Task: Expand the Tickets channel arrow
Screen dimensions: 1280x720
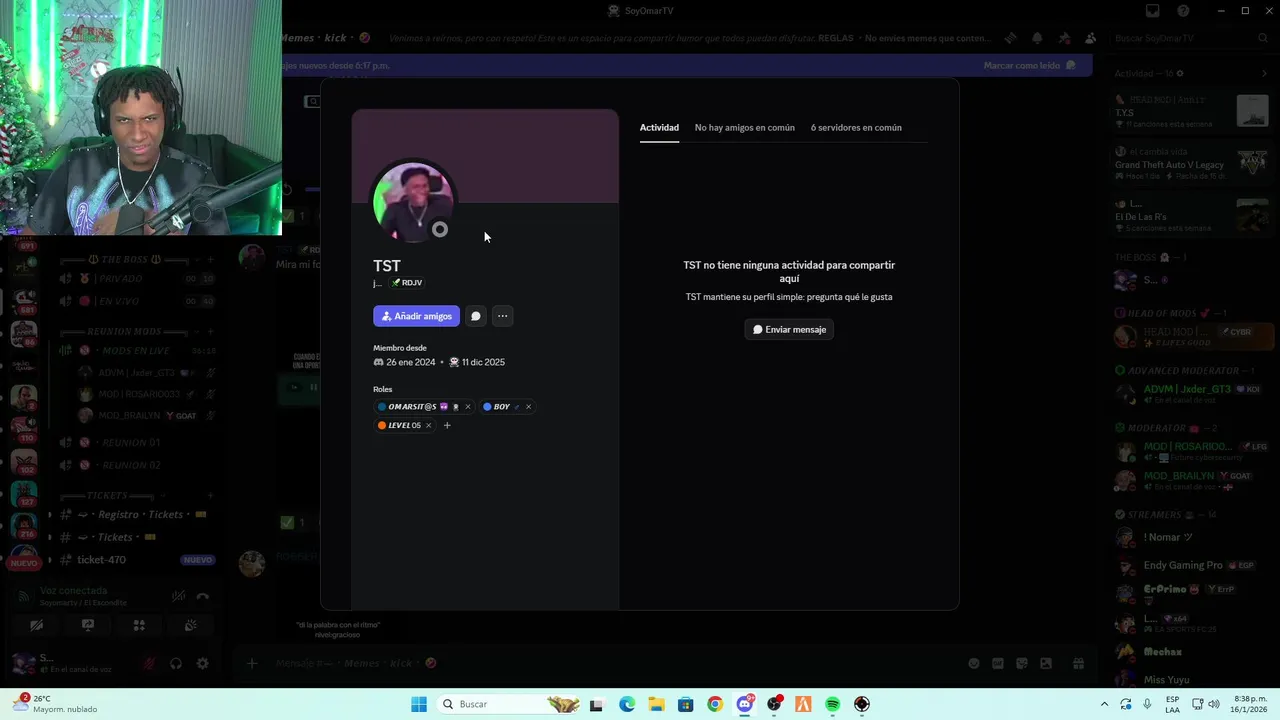Action: [50, 538]
